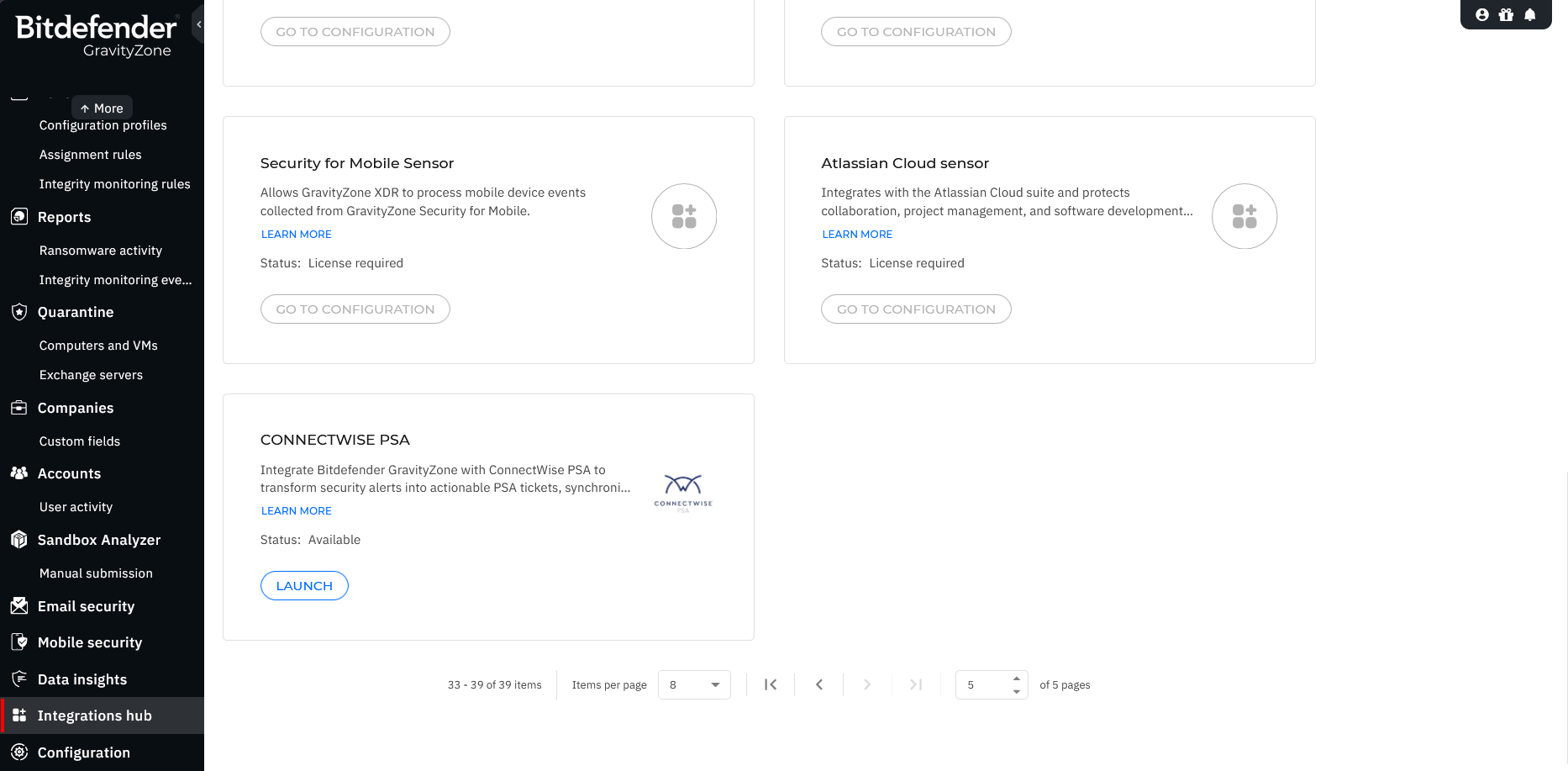Viewport: 1568px width, 771px height.
Task: Select the Quarantine section label
Action: [x=76, y=312]
